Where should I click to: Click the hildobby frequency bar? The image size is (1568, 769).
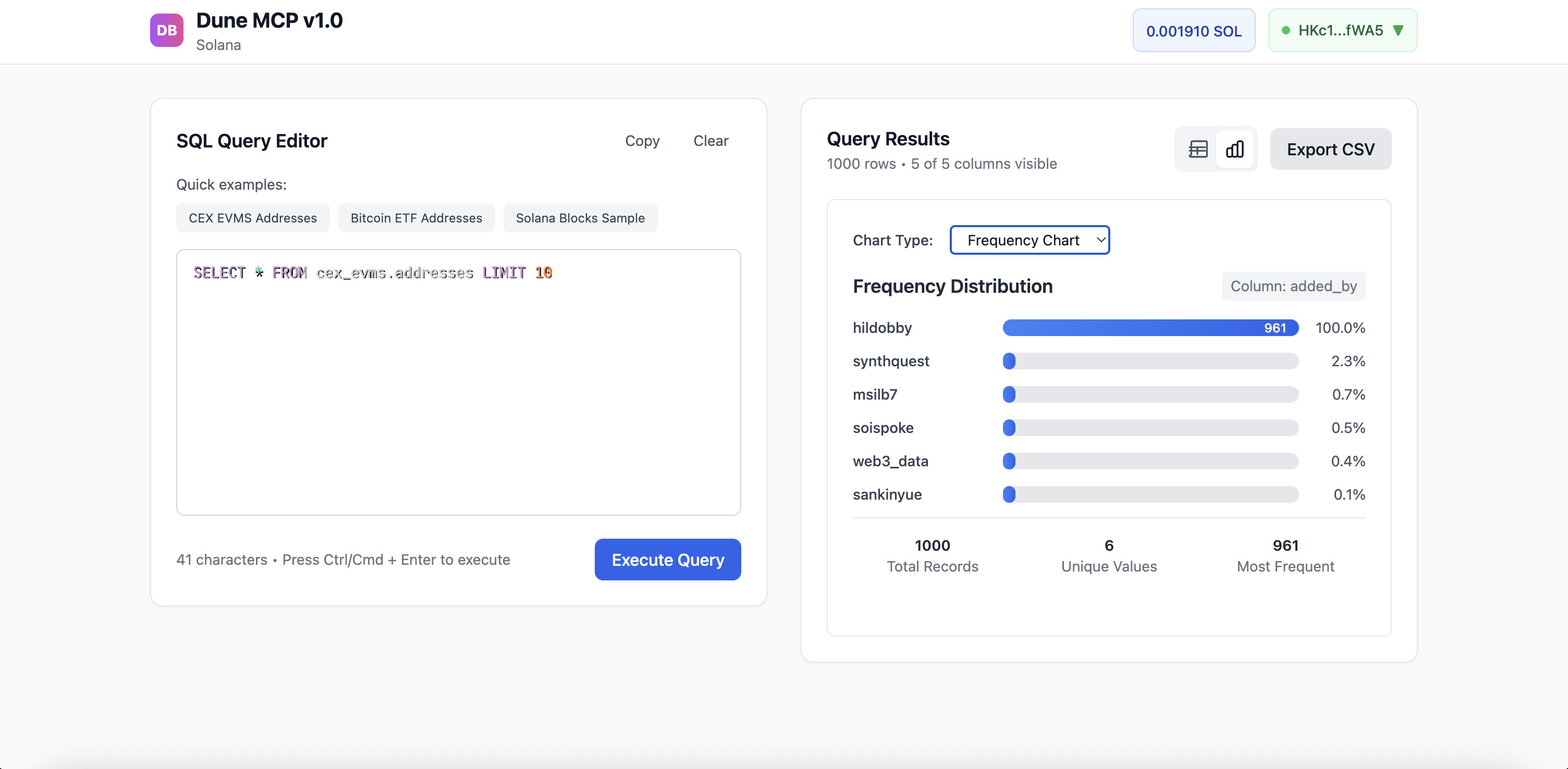(1150, 328)
